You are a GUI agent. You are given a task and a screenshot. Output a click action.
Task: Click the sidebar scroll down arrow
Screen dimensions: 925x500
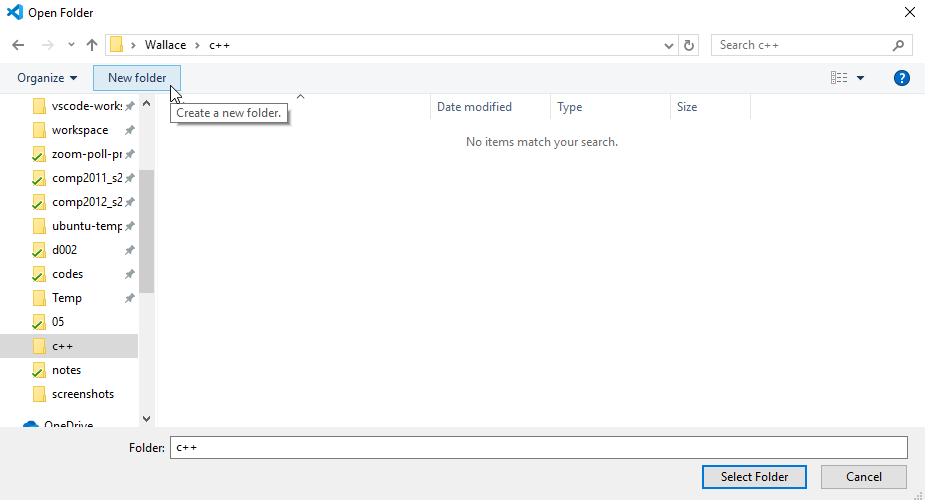click(x=147, y=419)
